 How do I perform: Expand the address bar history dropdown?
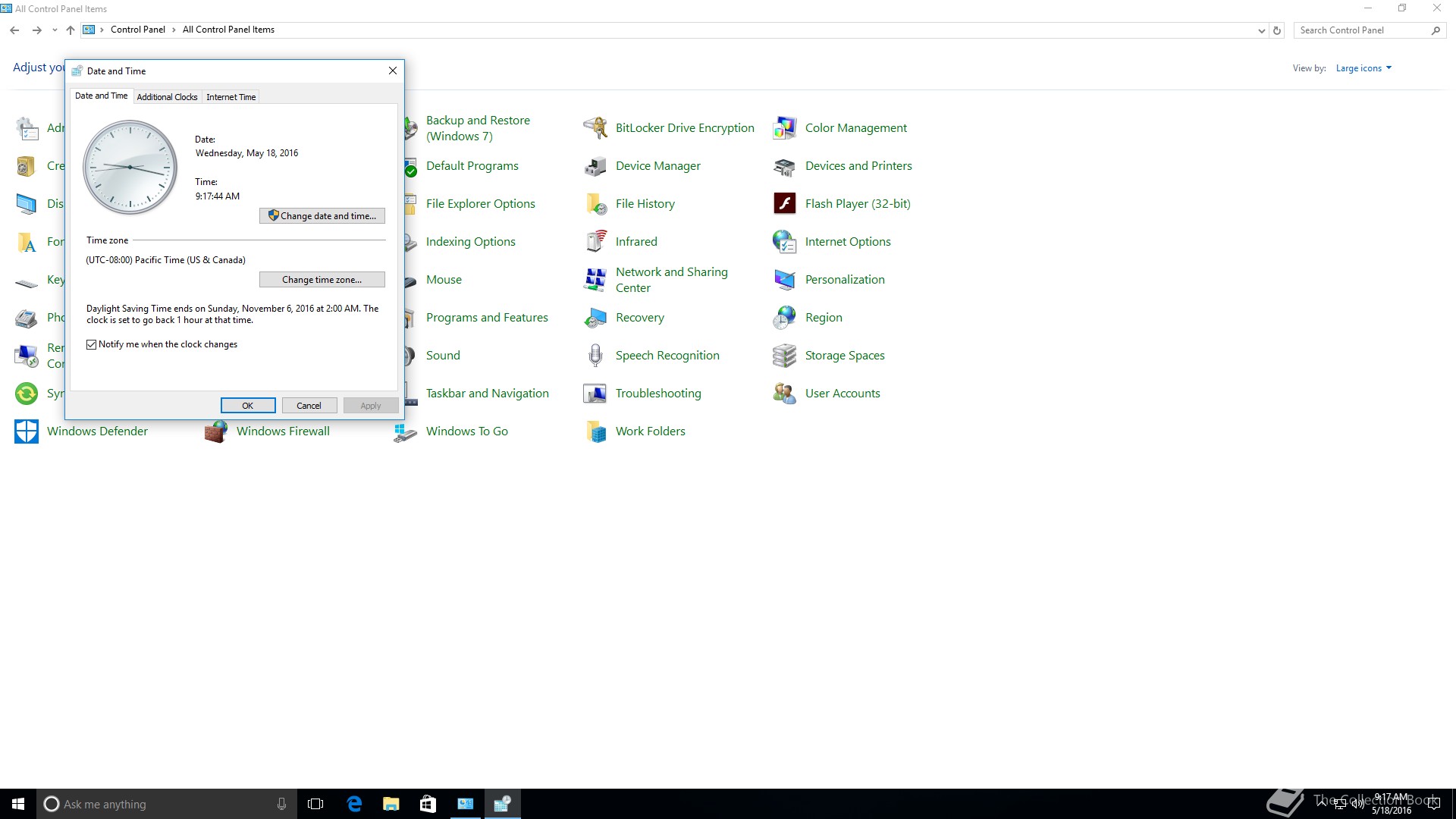coord(1261,30)
